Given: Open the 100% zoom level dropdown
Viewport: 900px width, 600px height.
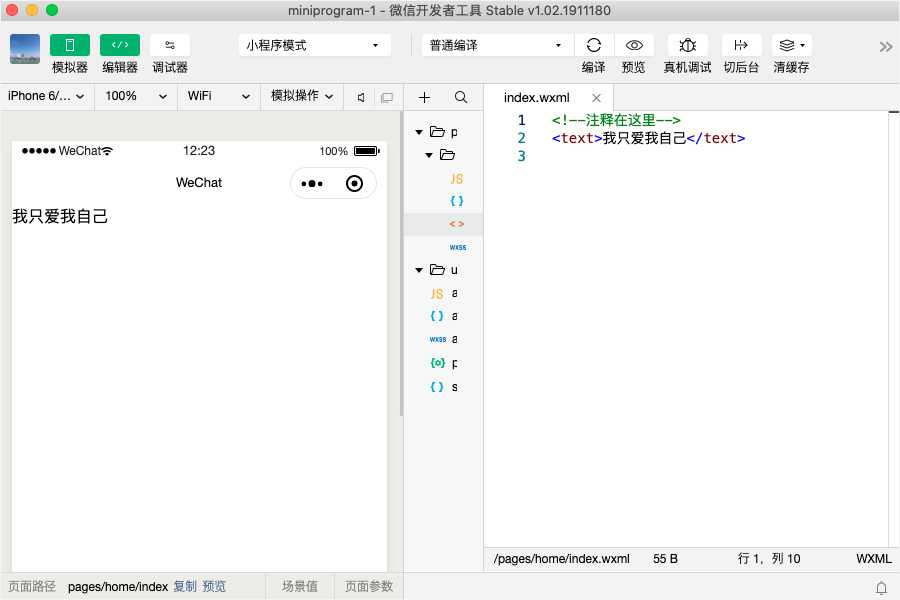Looking at the screenshot, I should coord(136,96).
